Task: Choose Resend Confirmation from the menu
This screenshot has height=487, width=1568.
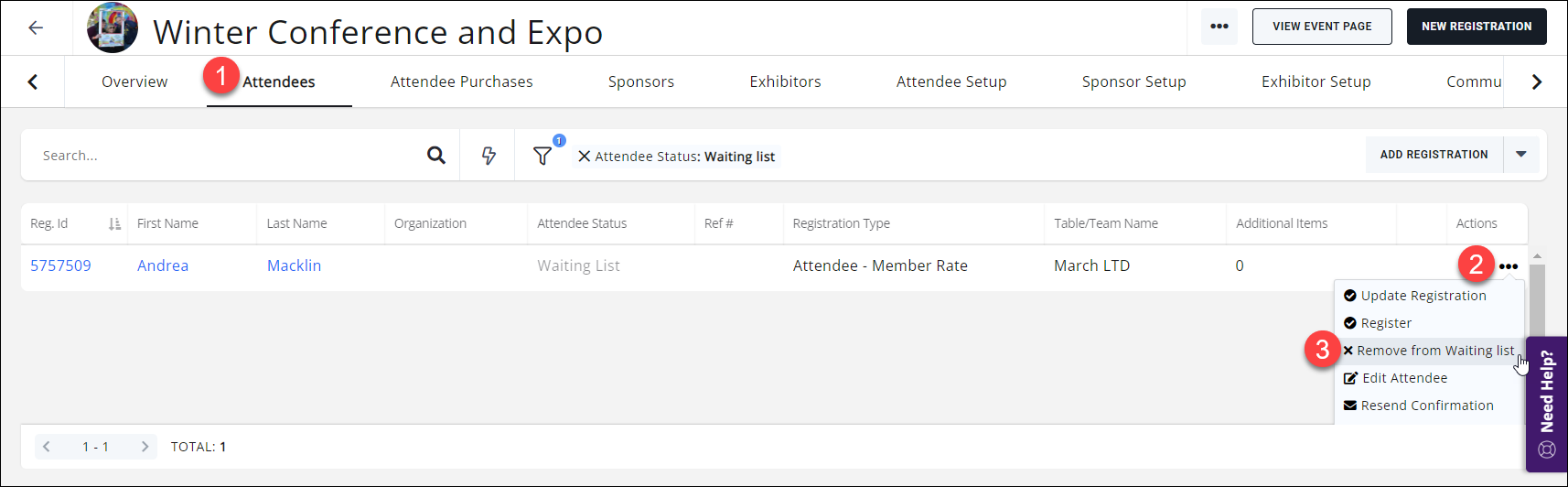Action: [1426, 406]
